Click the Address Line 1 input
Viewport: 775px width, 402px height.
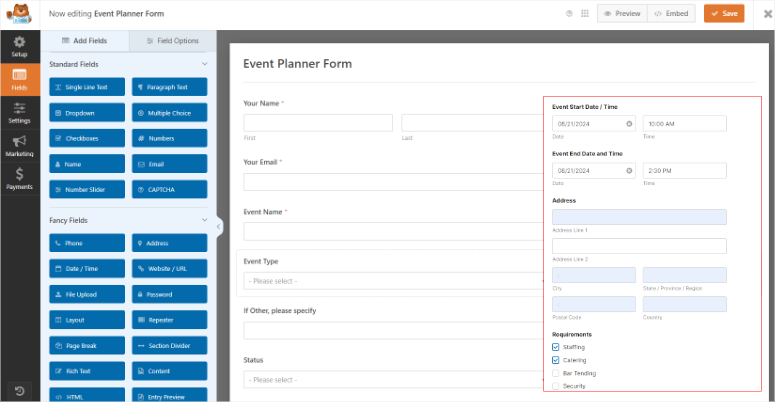[639, 217]
